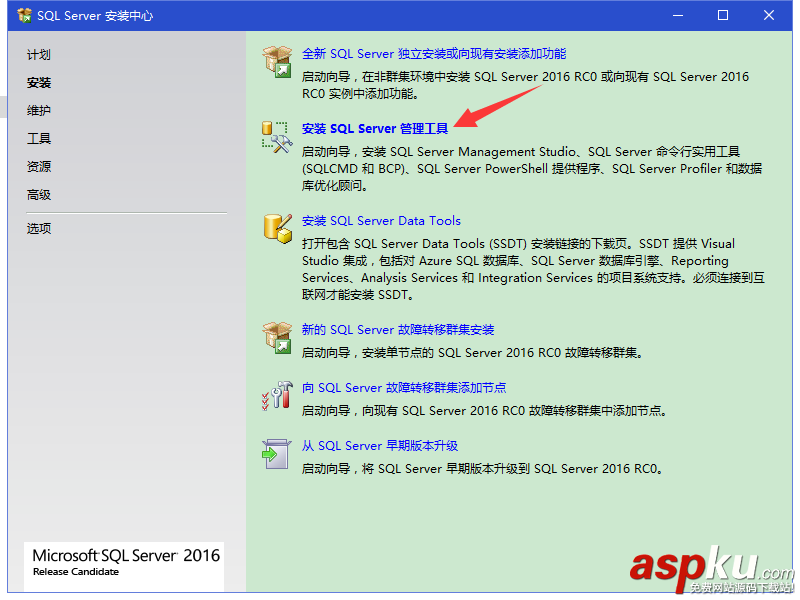Switch to the 工具 page
The height and width of the screenshot is (600, 800).
39,139
